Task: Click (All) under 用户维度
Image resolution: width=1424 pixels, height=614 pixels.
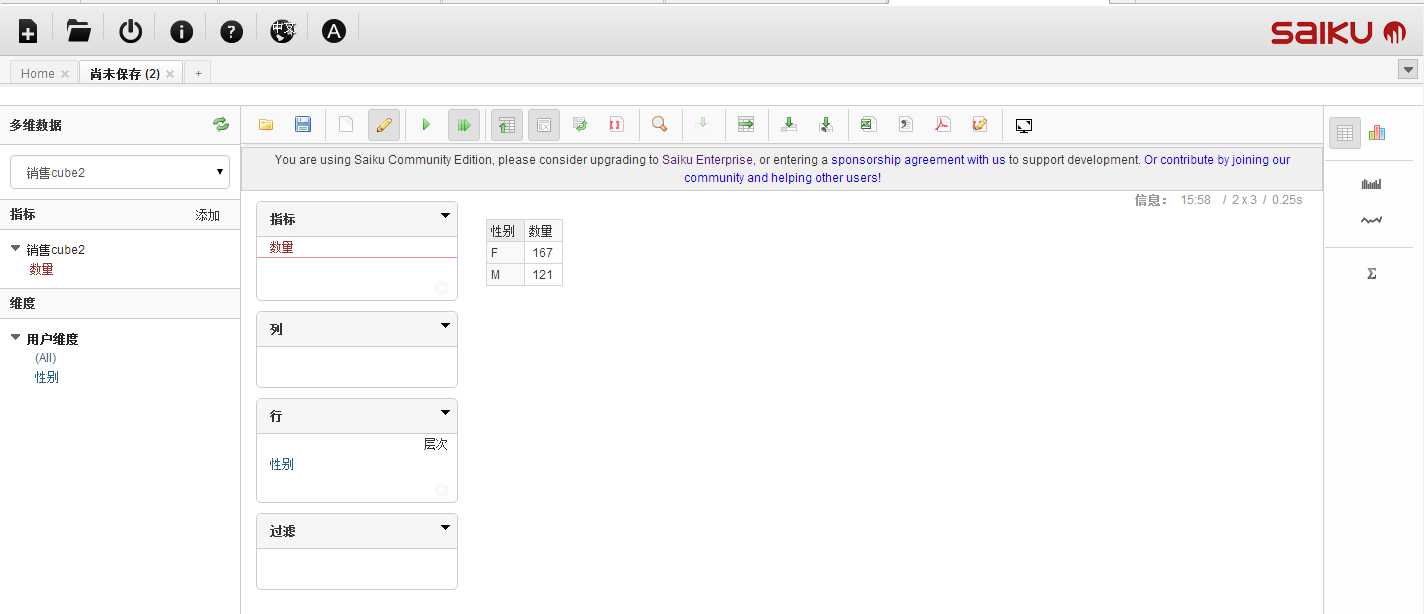Action: pos(46,358)
